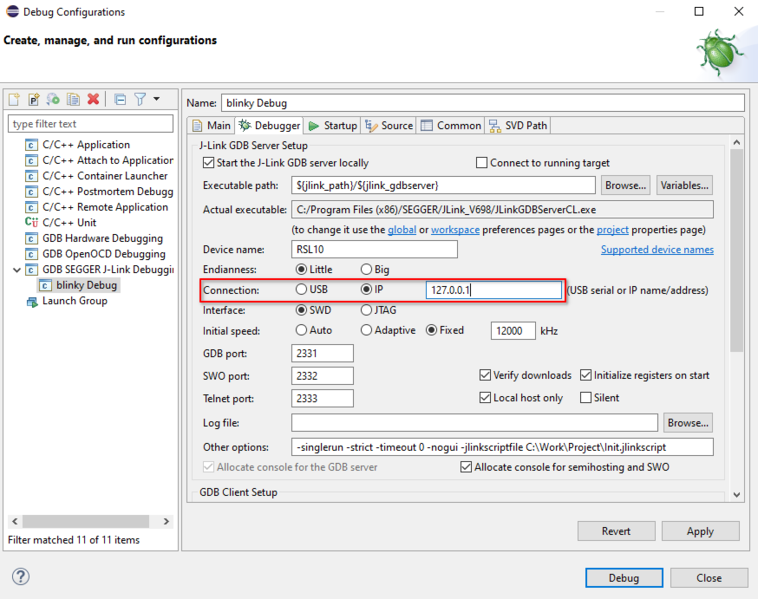Collapse GDB SEGGER J-Link Debugging tree node

coord(16,270)
